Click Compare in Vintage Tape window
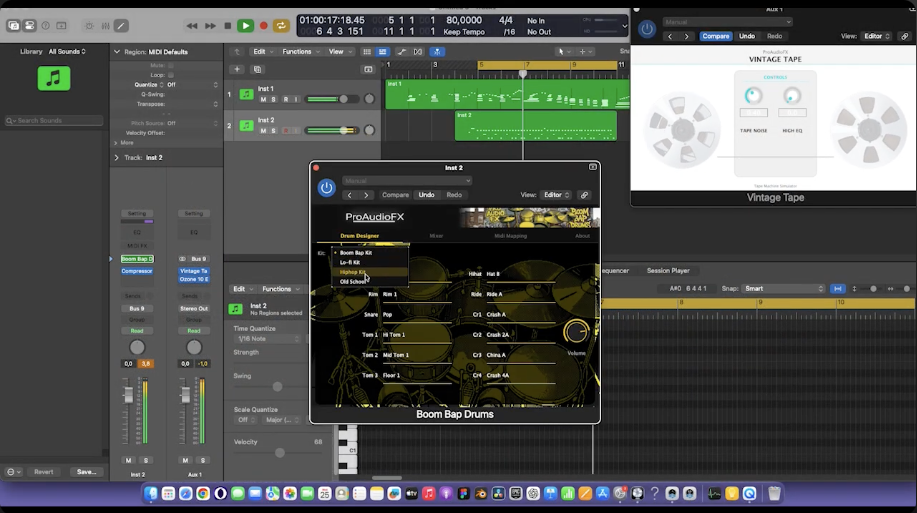 [716, 36]
